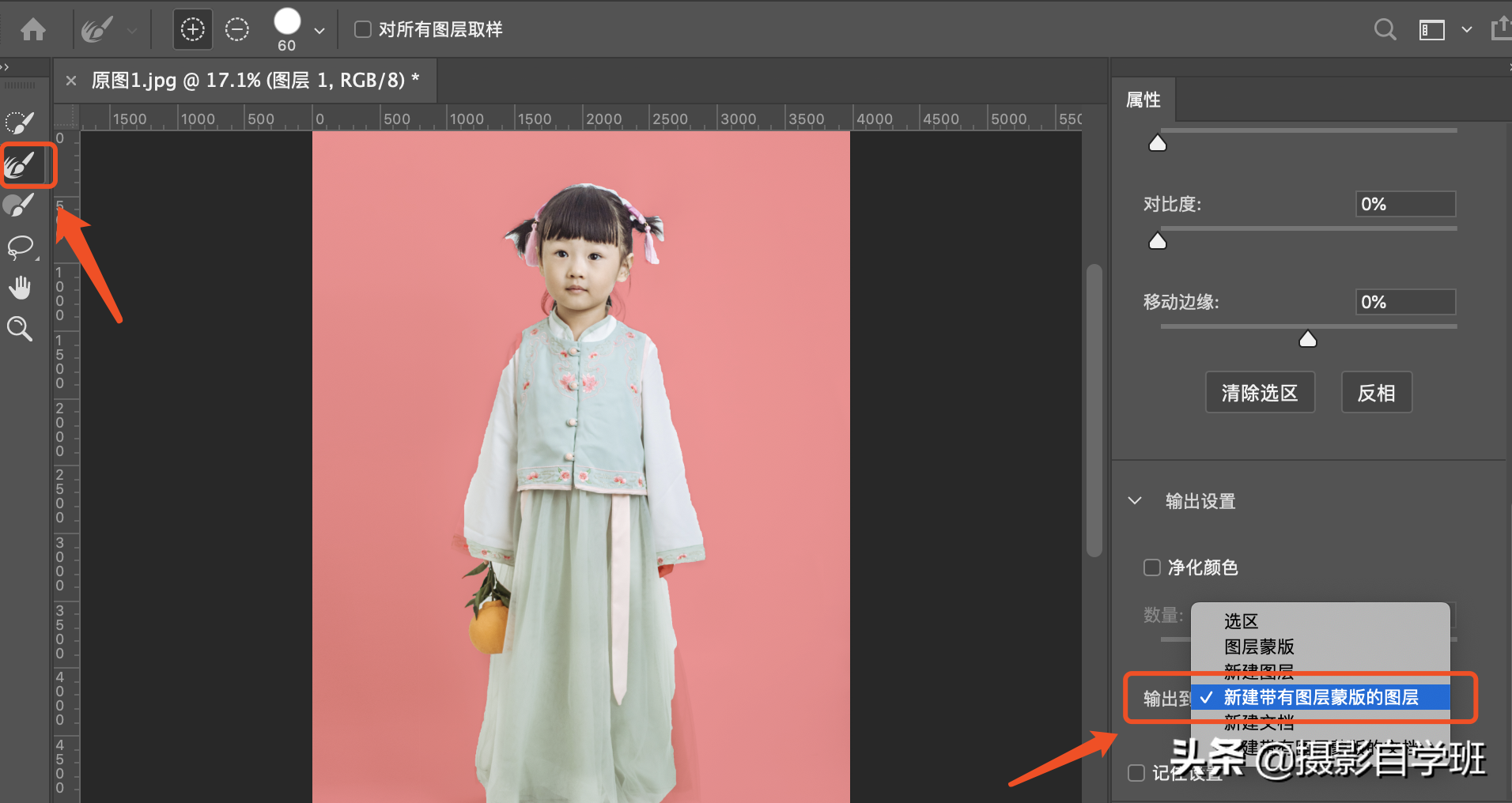Toggle the 记住设置 checkbox

(x=1136, y=773)
